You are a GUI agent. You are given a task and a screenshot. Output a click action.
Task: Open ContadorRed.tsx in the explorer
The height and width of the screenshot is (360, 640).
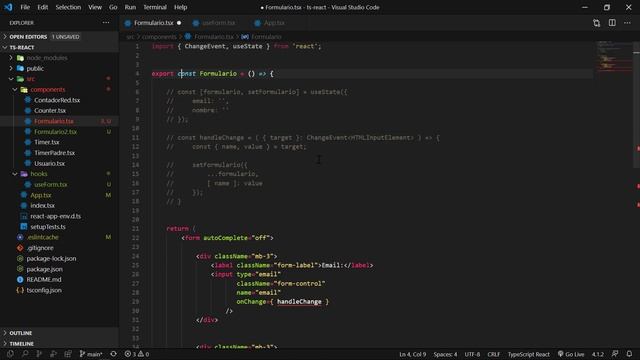coord(57,100)
